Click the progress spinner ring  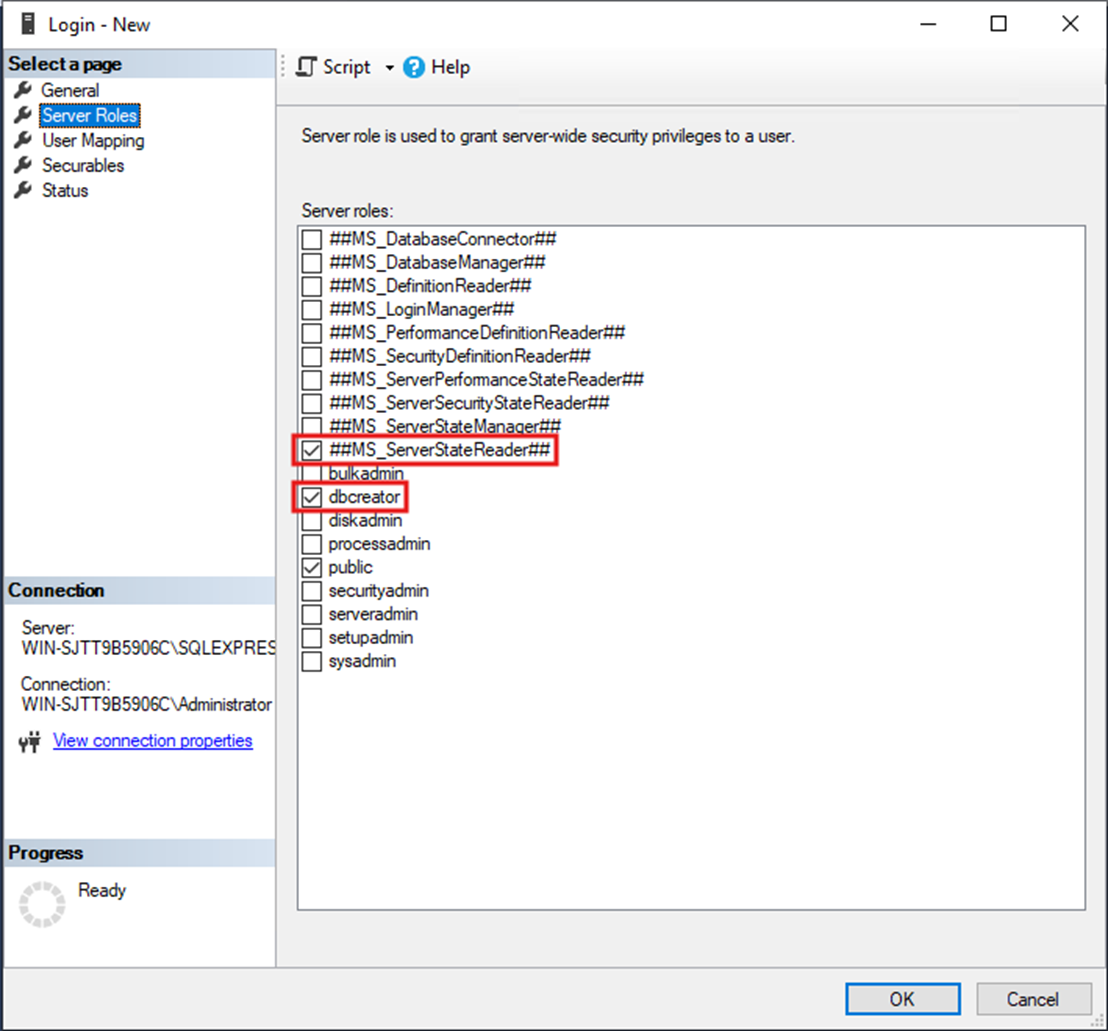pyautogui.click(x=42, y=904)
